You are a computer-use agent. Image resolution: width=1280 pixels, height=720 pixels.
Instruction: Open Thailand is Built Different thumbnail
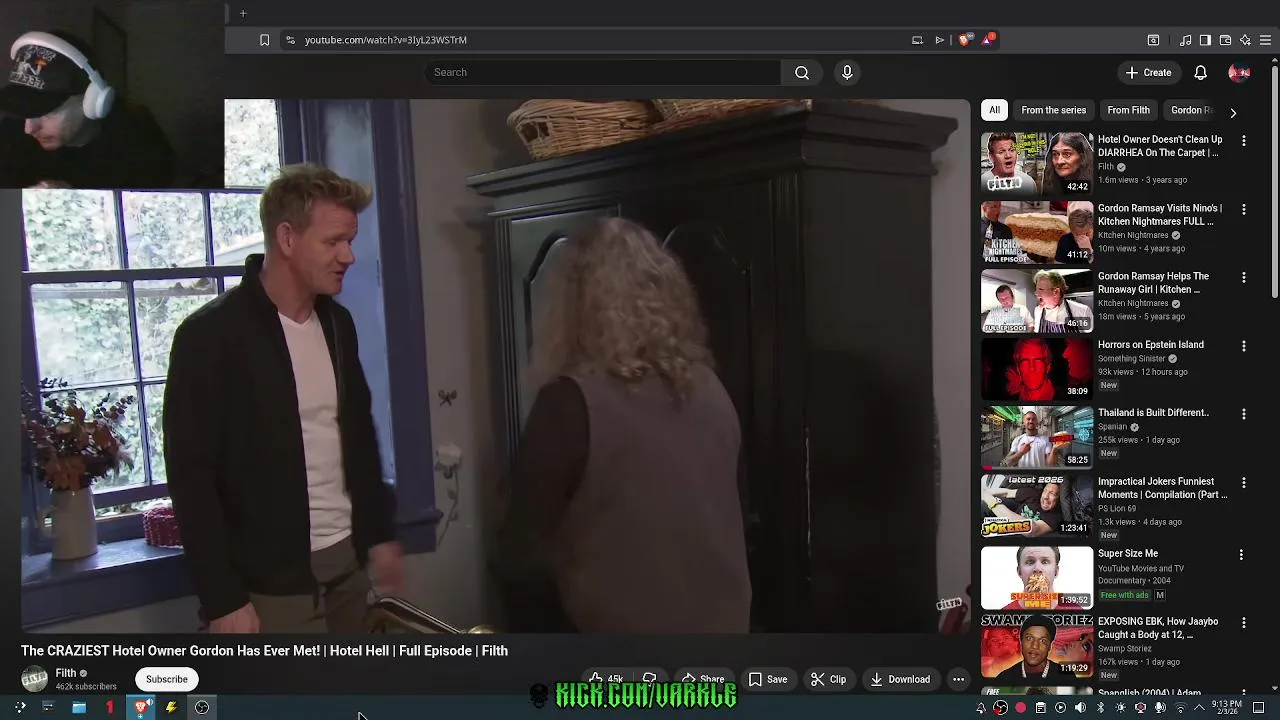(1037, 438)
